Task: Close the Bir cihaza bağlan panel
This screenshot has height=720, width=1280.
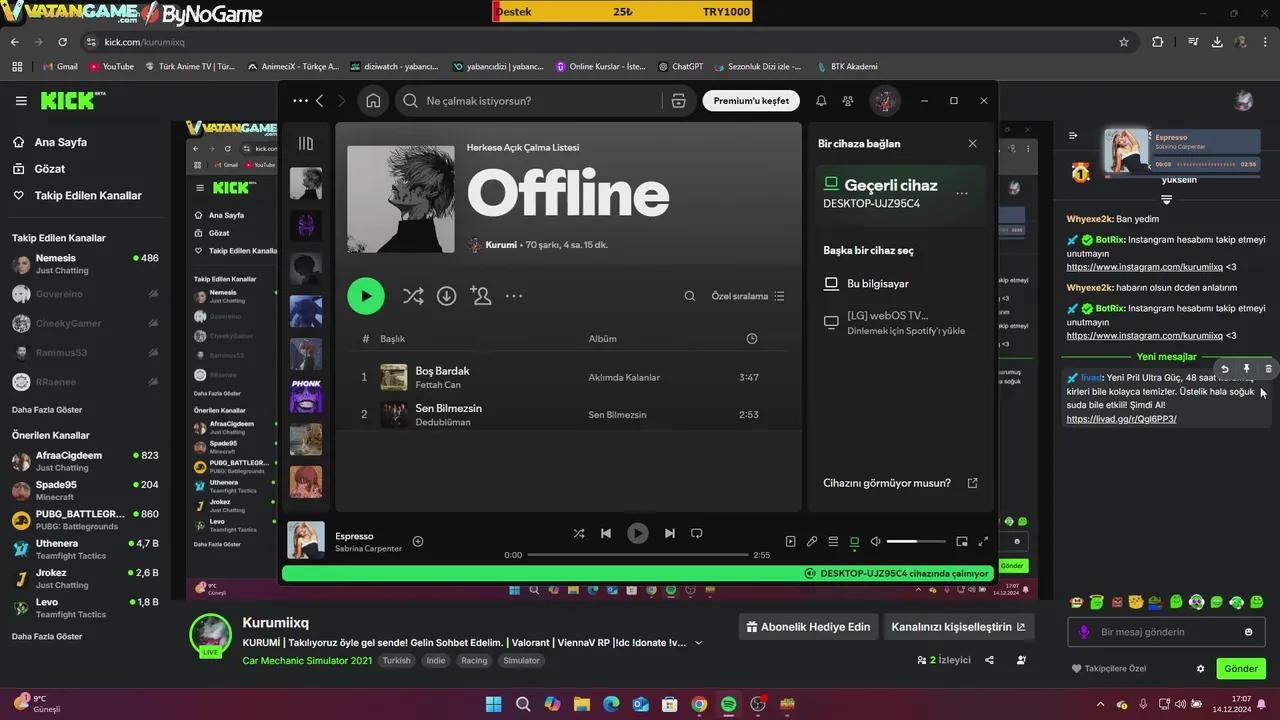Action: coord(972,144)
